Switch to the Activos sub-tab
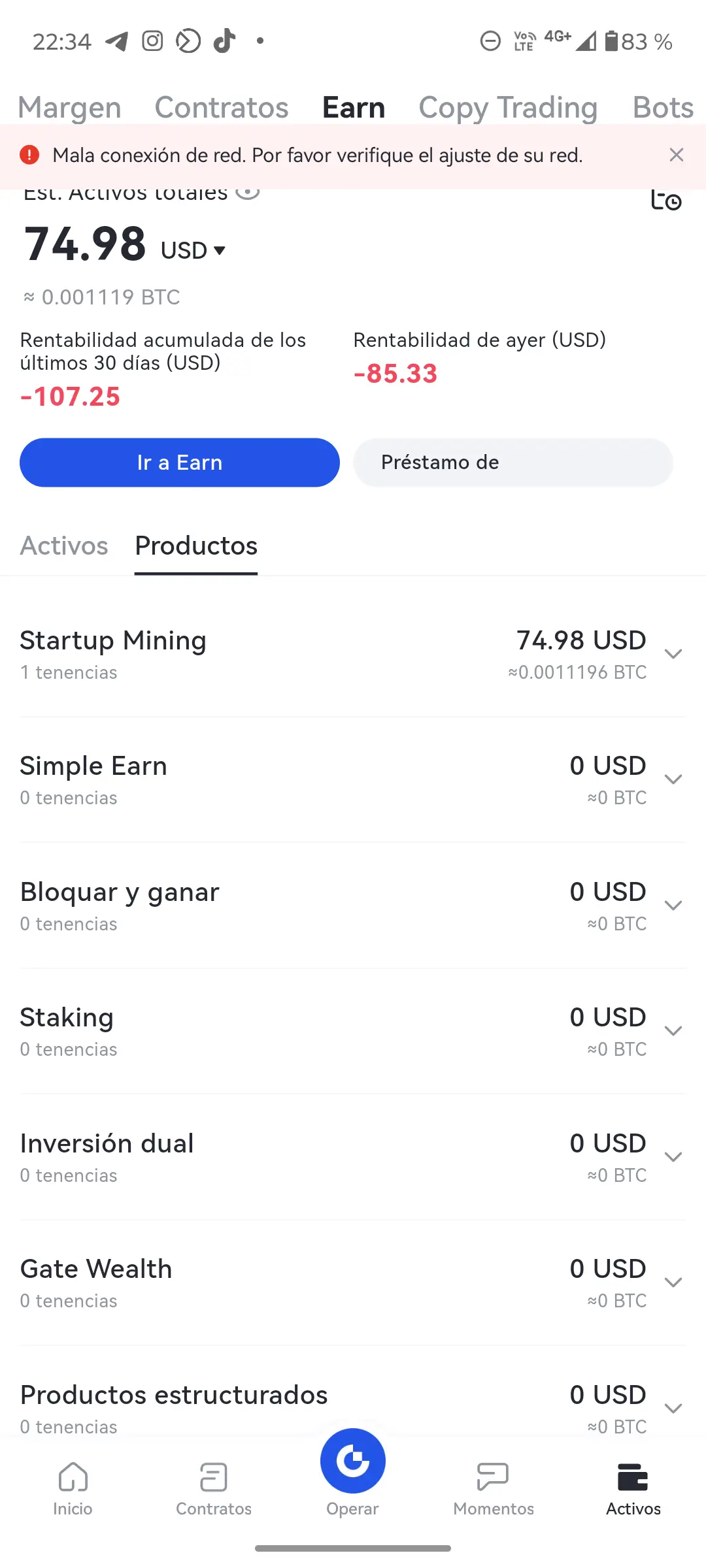The height and width of the screenshot is (1568, 706). (x=64, y=546)
